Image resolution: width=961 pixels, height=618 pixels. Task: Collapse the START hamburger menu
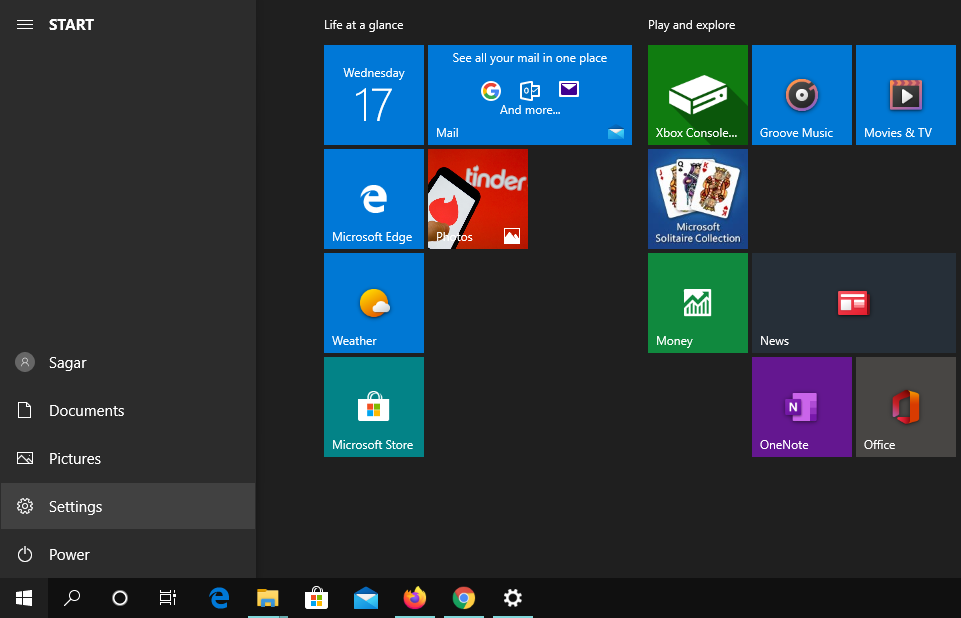(25, 25)
